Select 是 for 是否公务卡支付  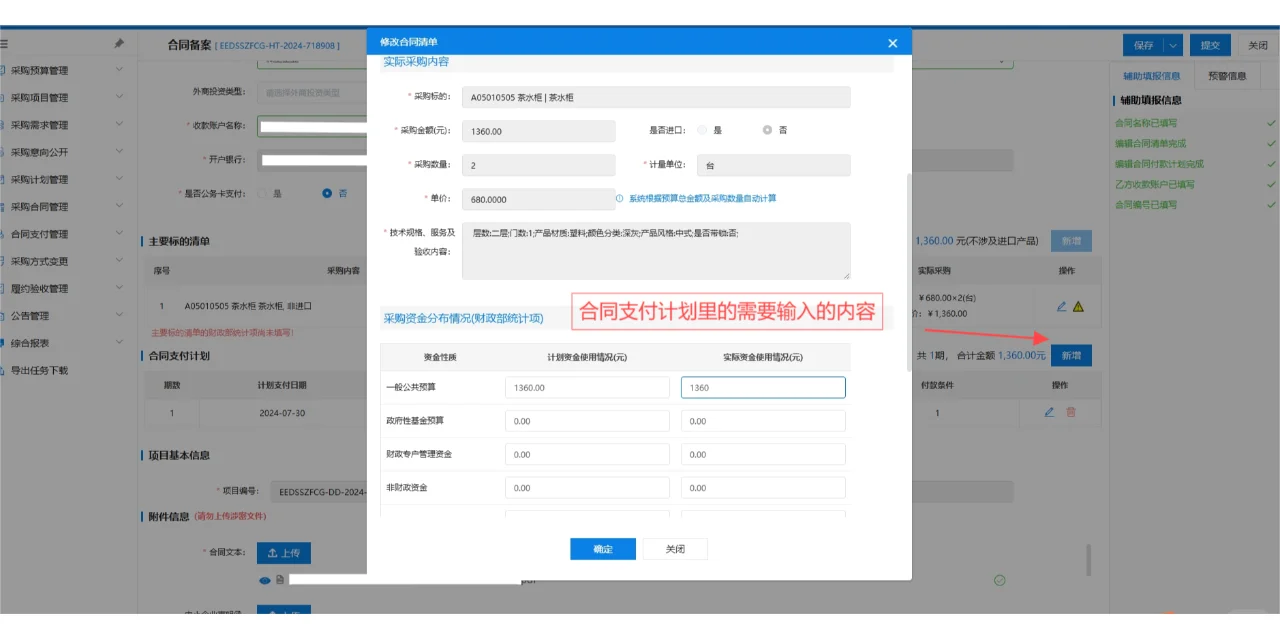(x=263, y=193)
